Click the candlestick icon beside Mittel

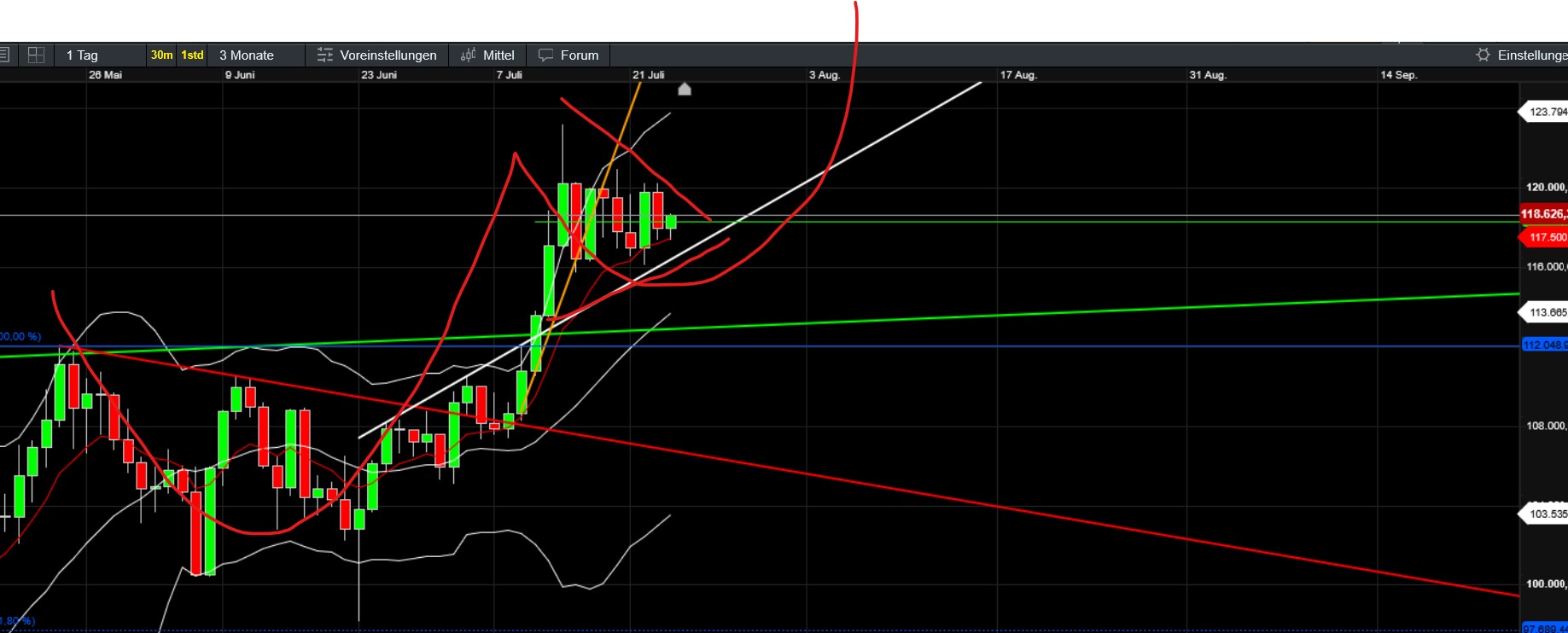coord(469,55)
